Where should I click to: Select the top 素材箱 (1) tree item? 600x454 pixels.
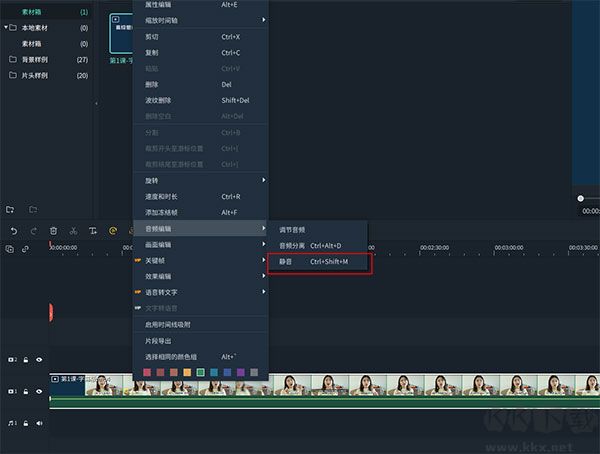click(x=46, y=12)
